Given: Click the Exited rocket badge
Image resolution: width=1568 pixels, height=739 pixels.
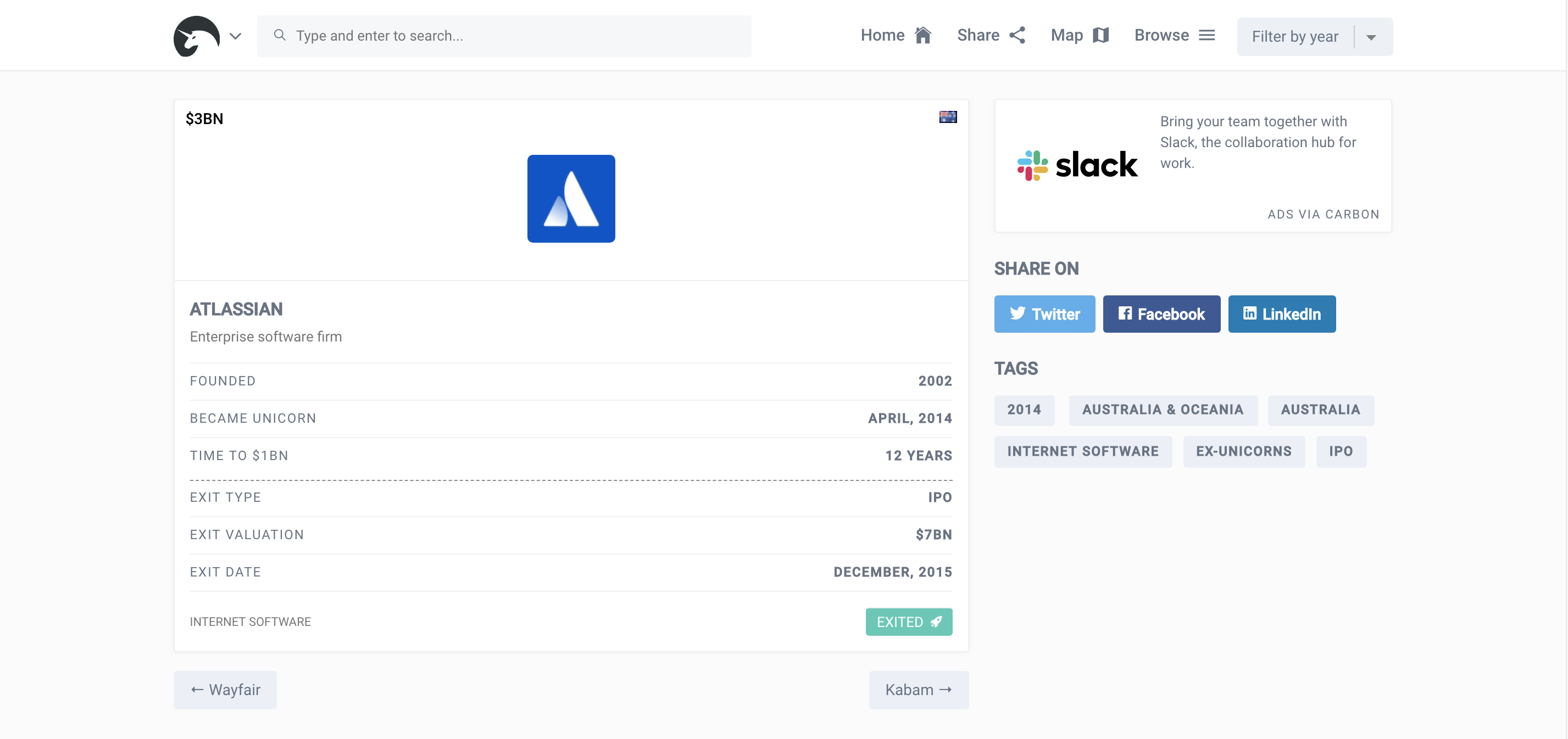Looking at the screenshot, I should pyautogui.click(x=908, y=622).
